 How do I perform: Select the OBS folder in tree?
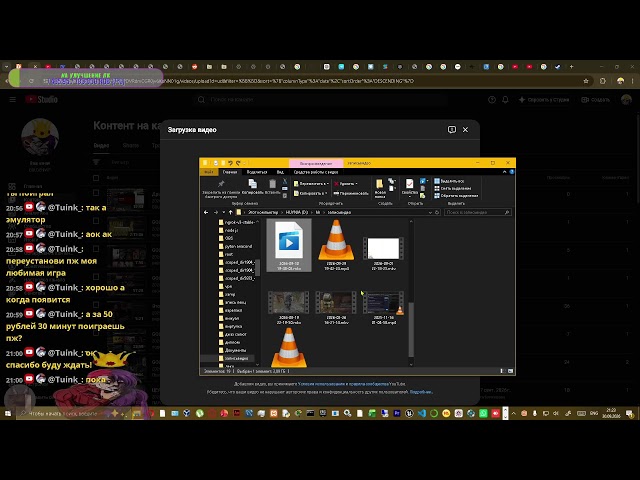click(226, 238)
